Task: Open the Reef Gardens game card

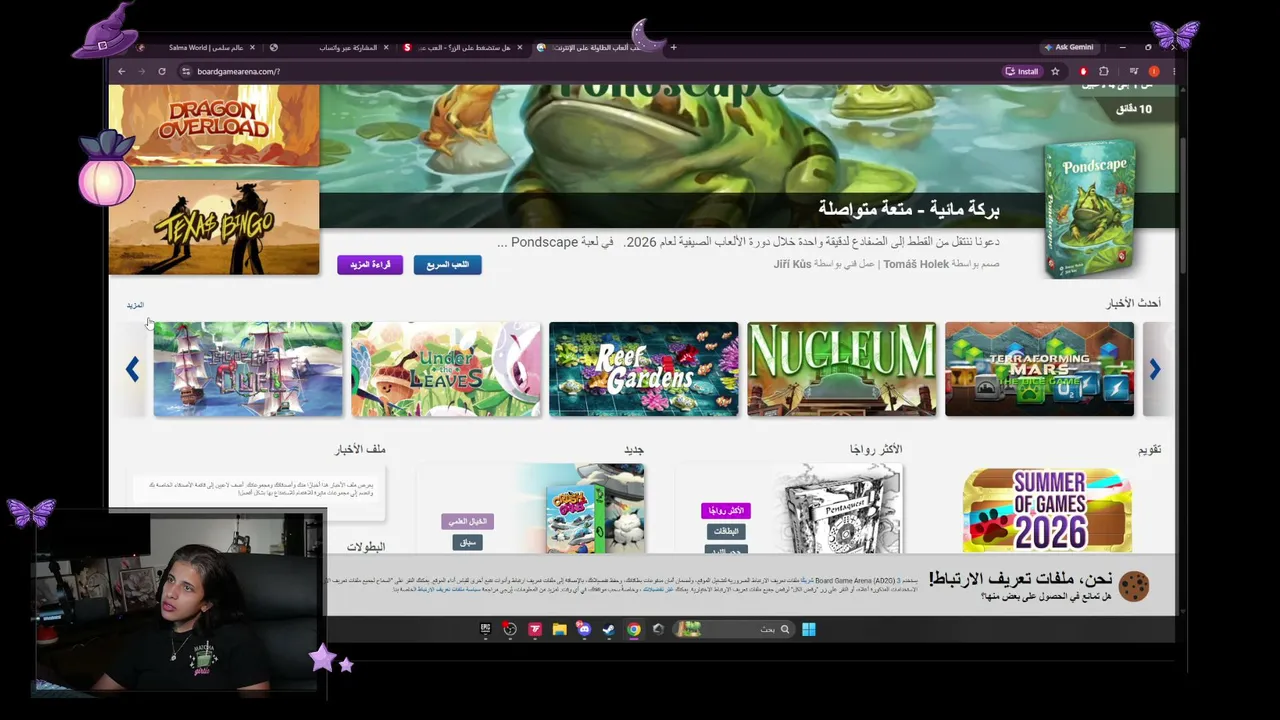Action: (x=644, y=369)
